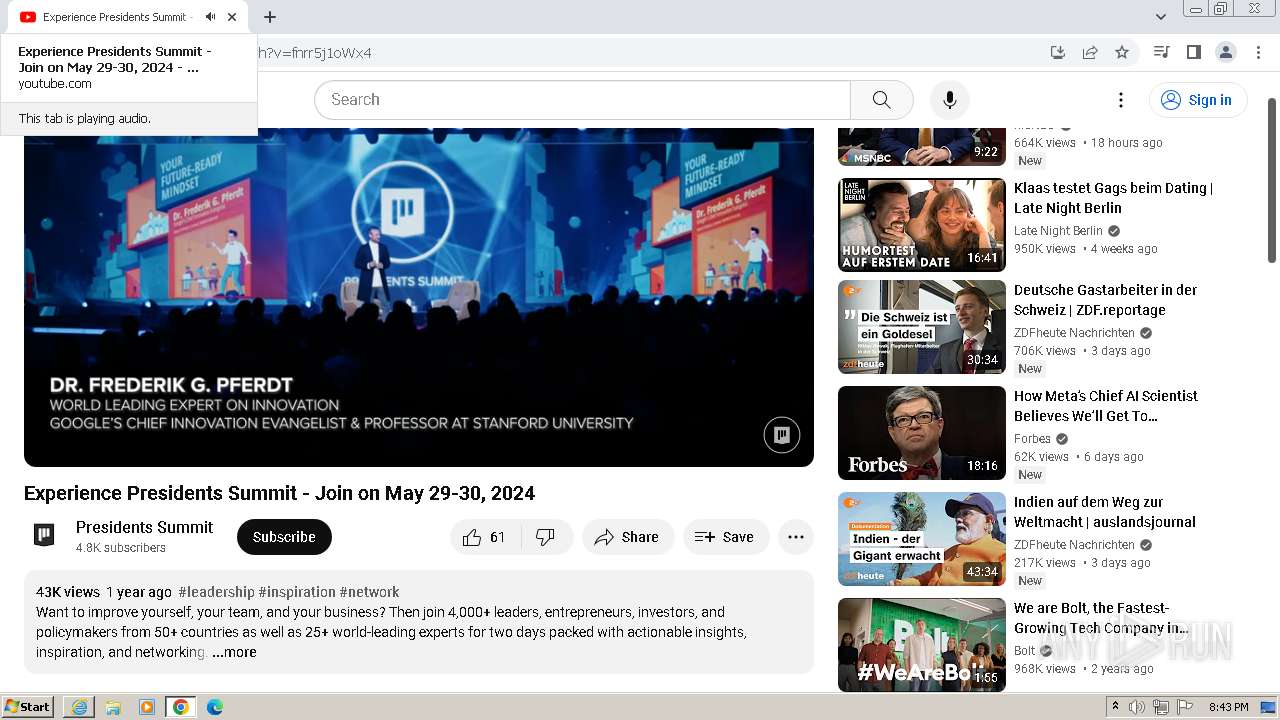
Task: Save the video to a playlist
Action: click(x=725, y=537)
